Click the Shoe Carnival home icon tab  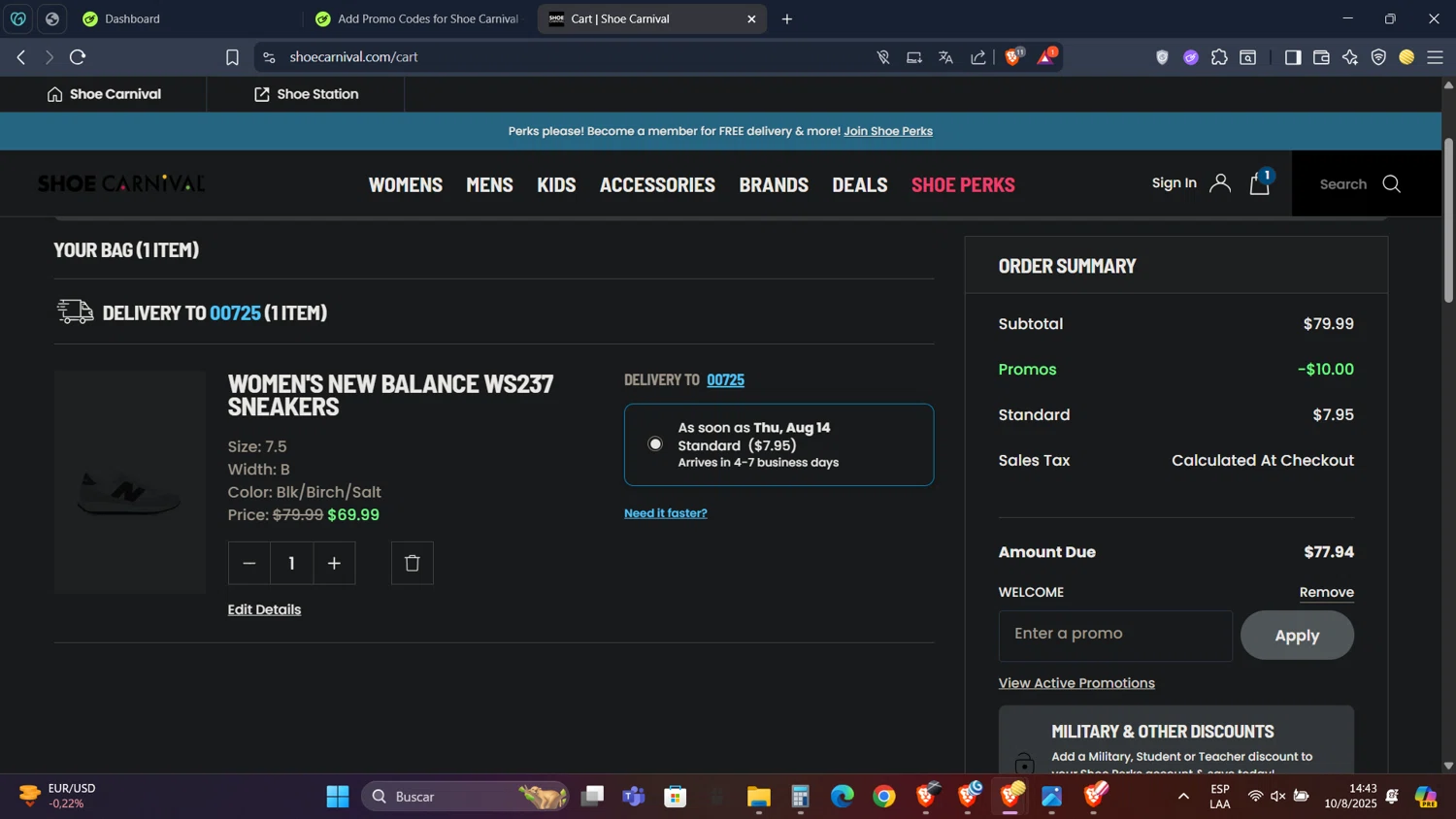[104, 94]
